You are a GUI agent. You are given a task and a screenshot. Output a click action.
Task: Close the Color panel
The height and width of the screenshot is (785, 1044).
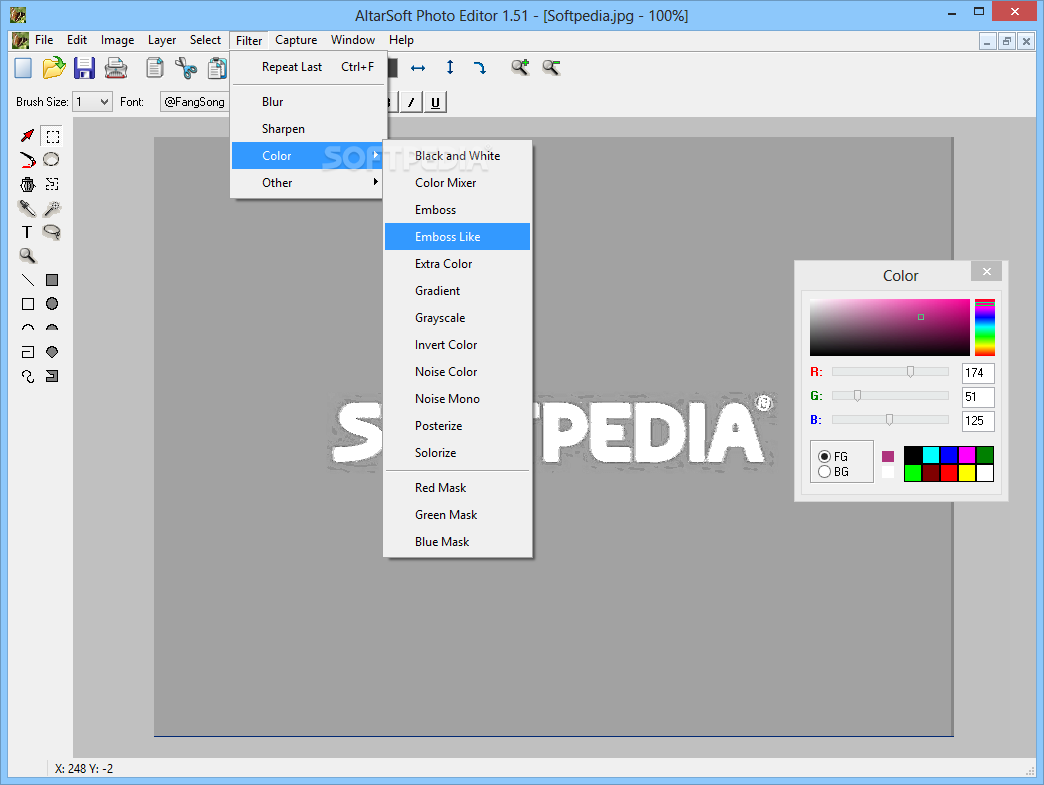point(987,271)
